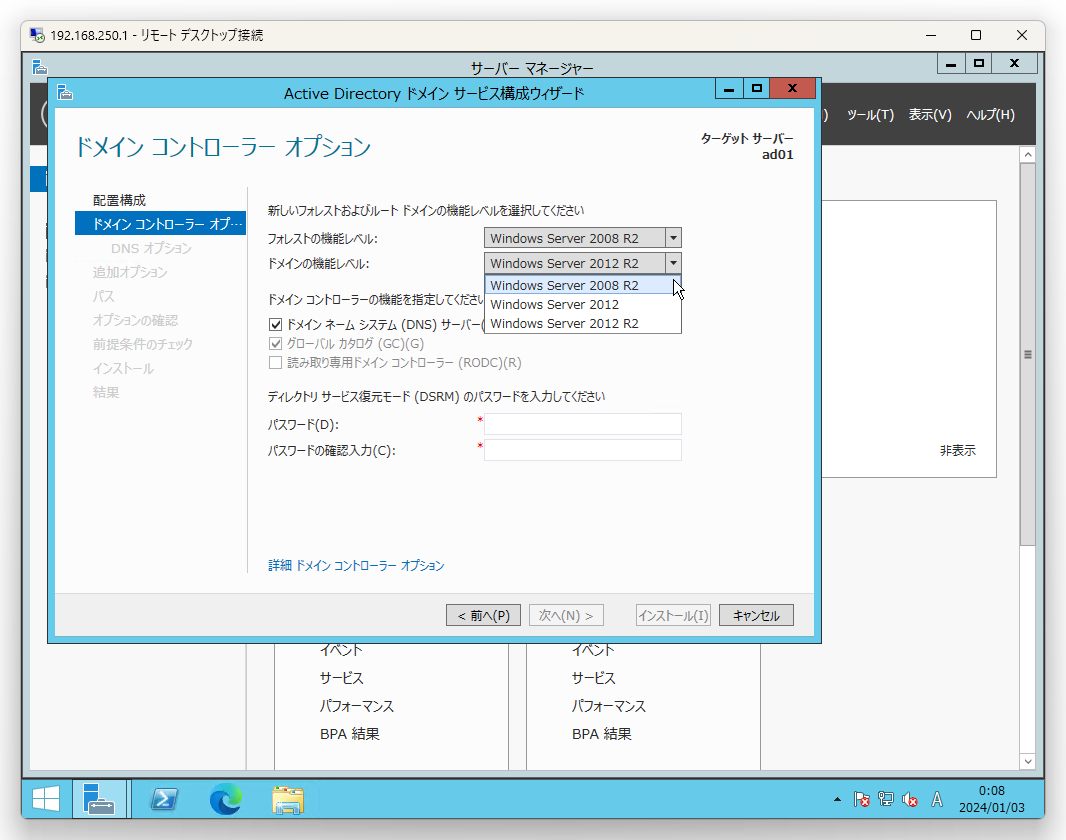Screen dimensions: 1066x840
Task: Open the 詳細 ドメイン コントローラー オプション link
Action: tap(356, 565)
